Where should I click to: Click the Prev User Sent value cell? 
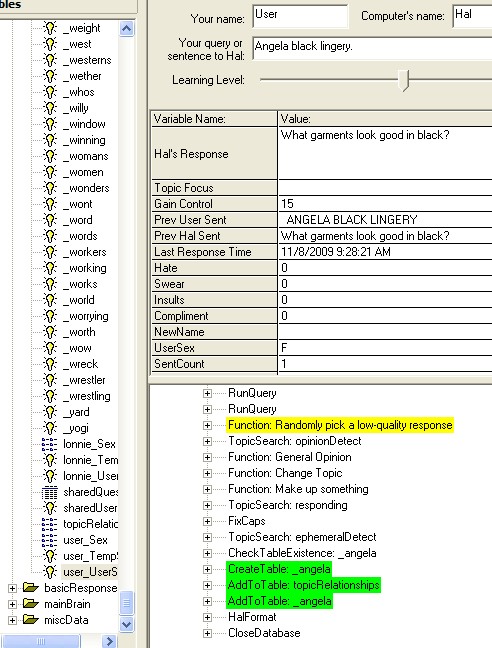tap(385, 220)
